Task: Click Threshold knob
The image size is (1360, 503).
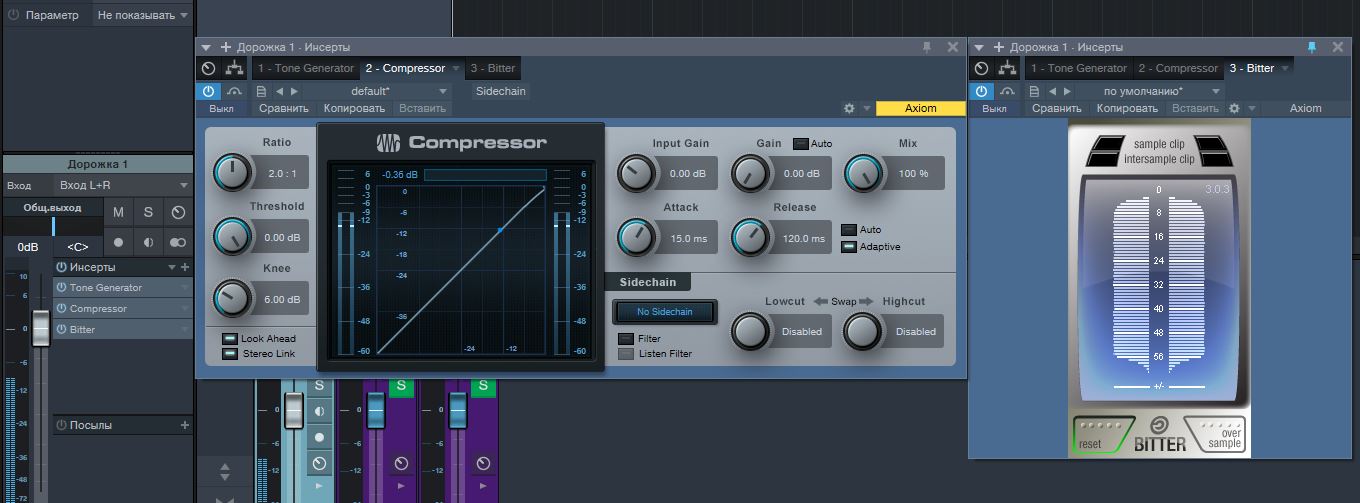Action: [232, 236]
